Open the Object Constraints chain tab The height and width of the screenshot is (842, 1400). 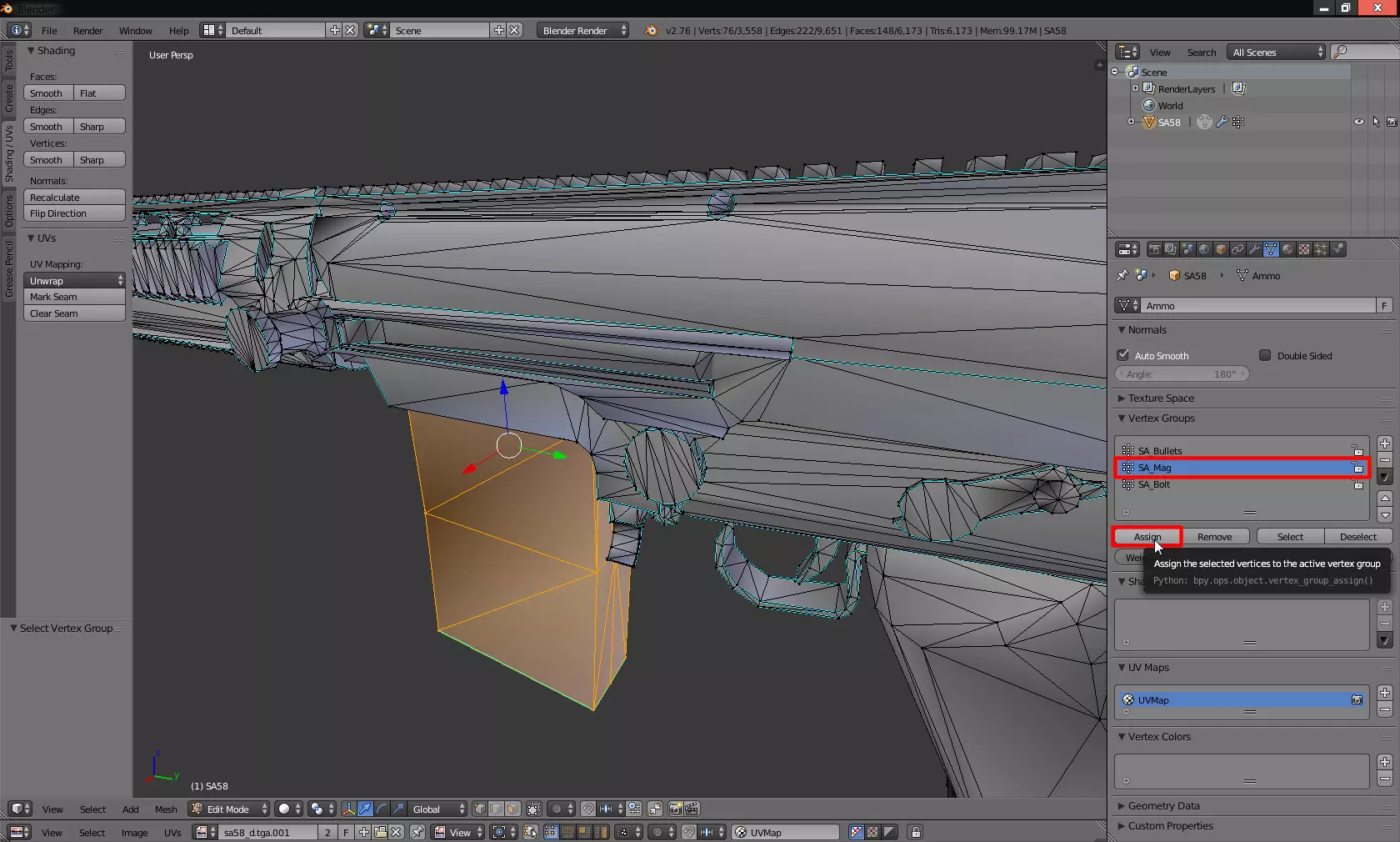tap(1237, 249)
